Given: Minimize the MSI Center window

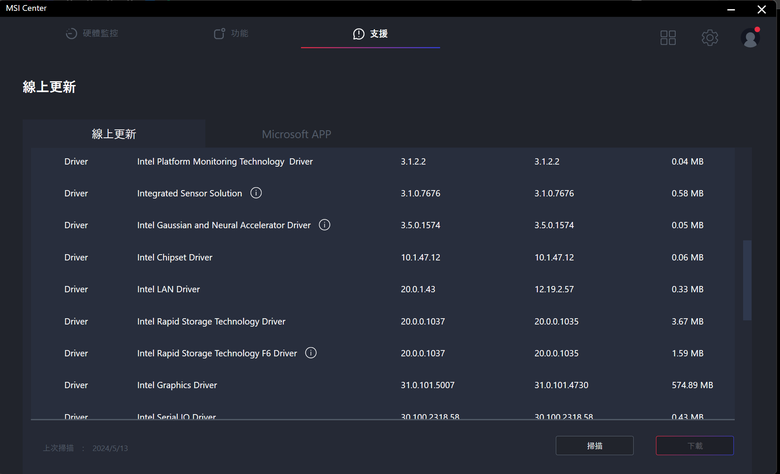Looking at the screenshot, I should click(x=731, y=9).
